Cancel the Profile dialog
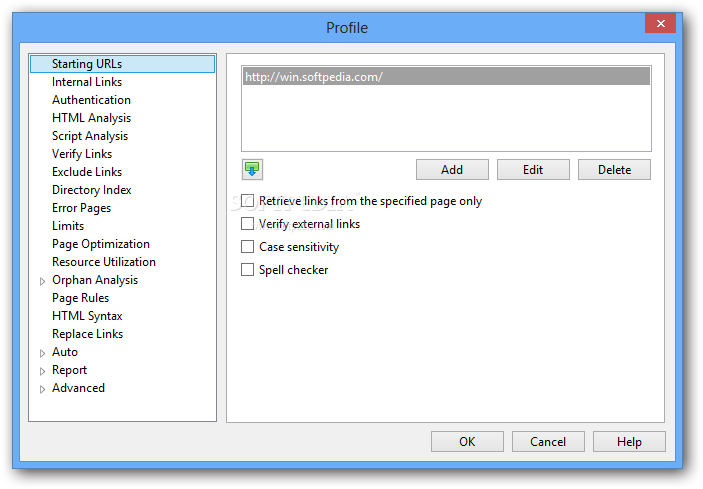Image resolution: width=703 pixels, height=489 pixels. 548,441
